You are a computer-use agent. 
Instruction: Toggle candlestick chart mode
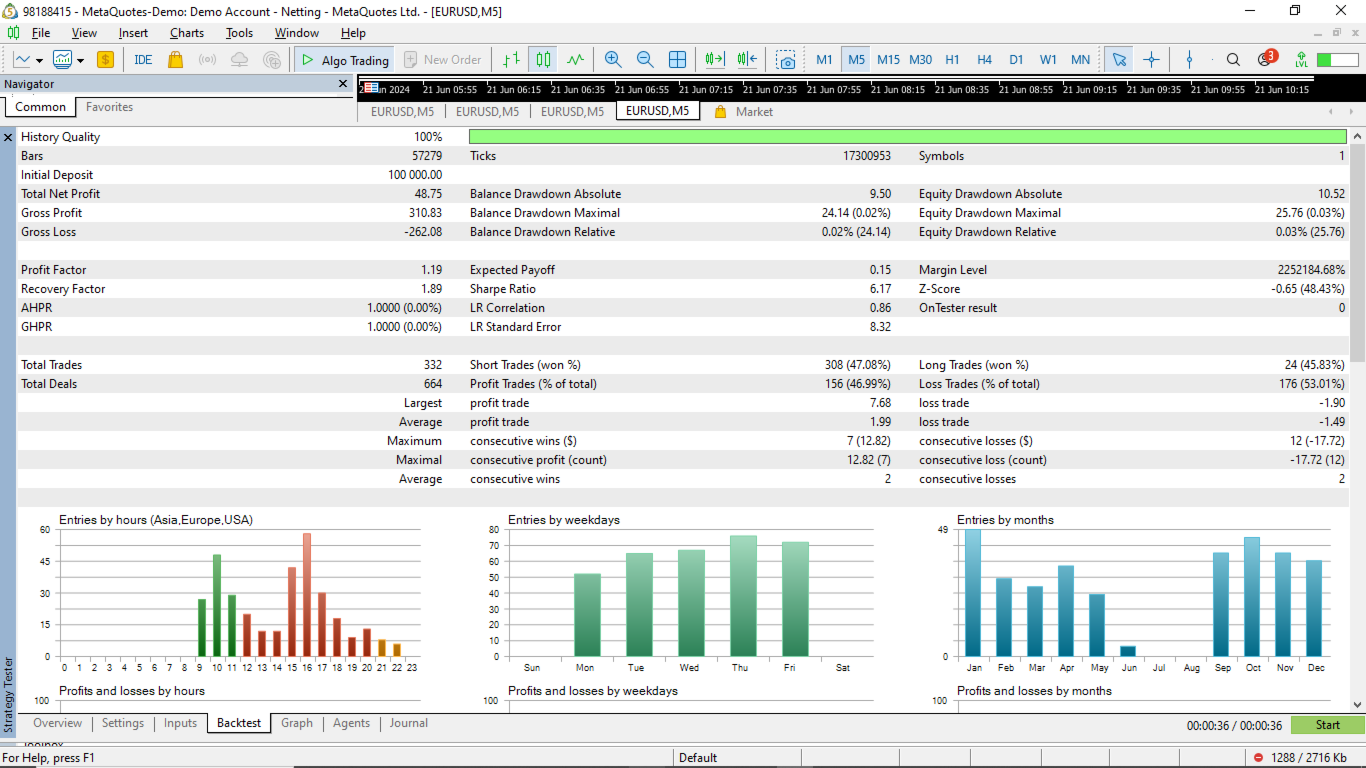(x=543, y=60)
